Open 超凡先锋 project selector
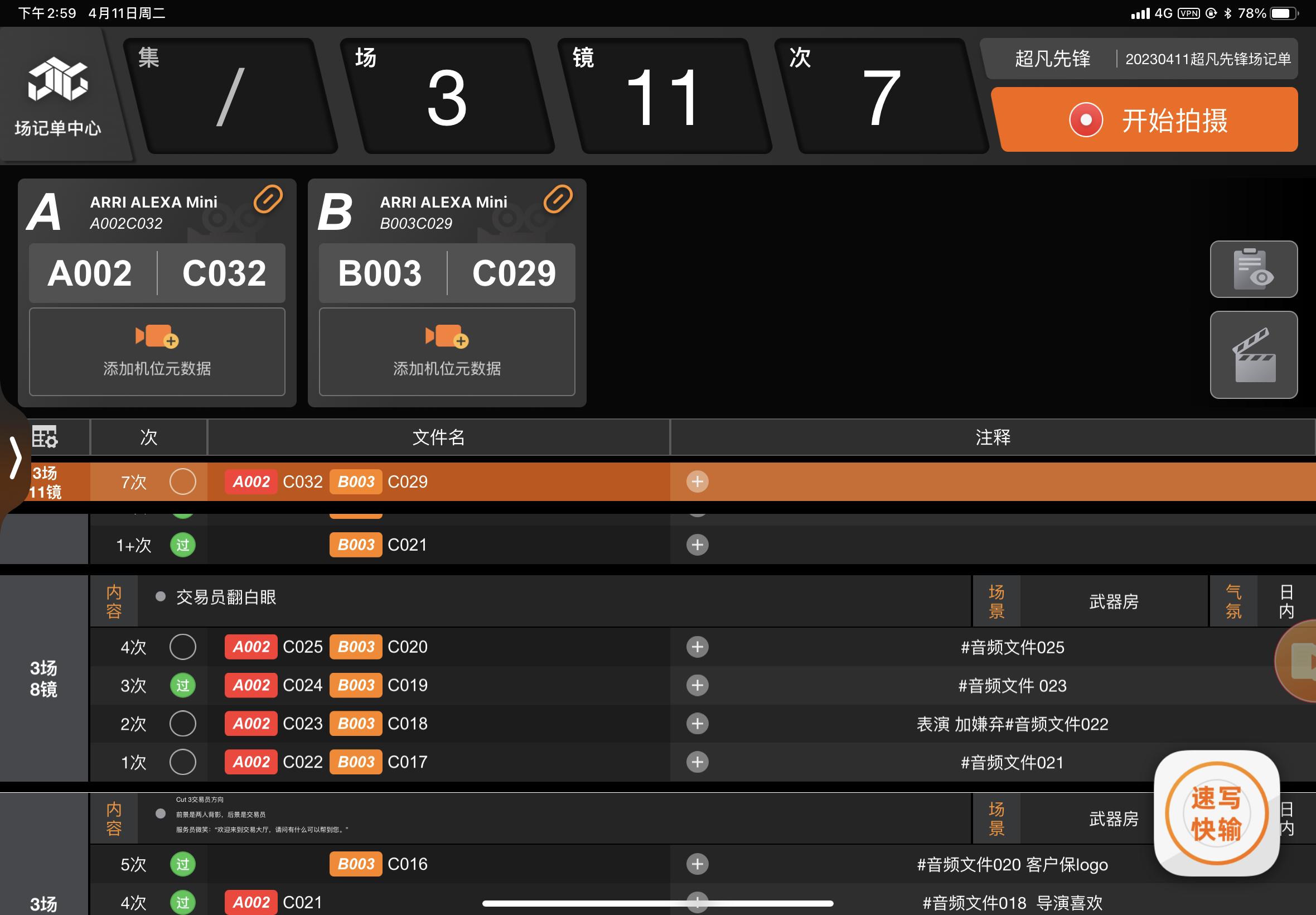Screen dimensions: 1316x915 1052,59
